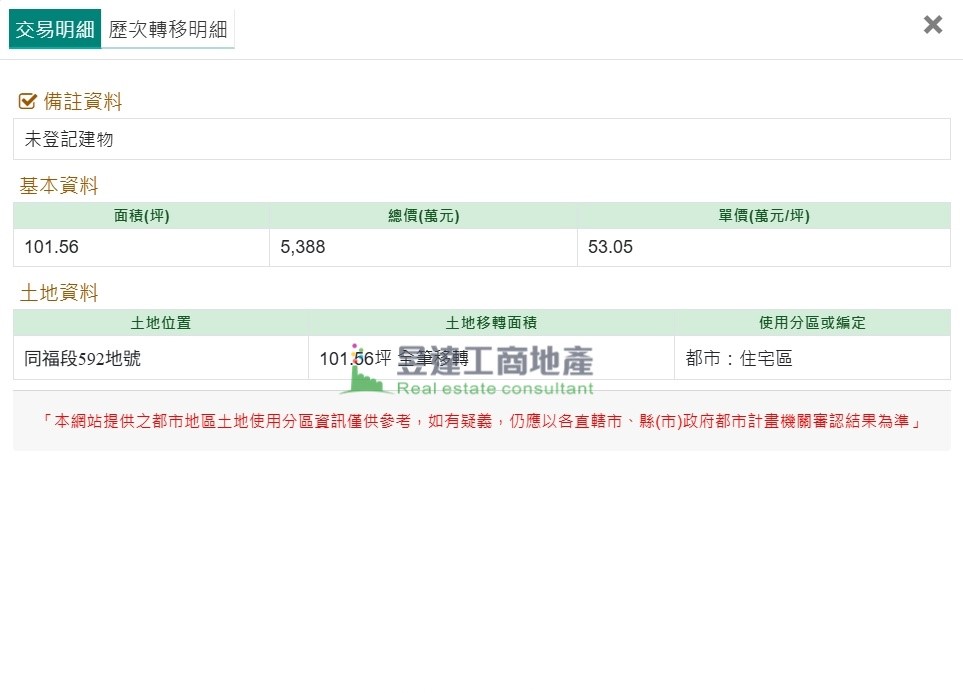963x693 pixels.
Task: Select the unit price 53.05 cell
Action: click(763, 247)
